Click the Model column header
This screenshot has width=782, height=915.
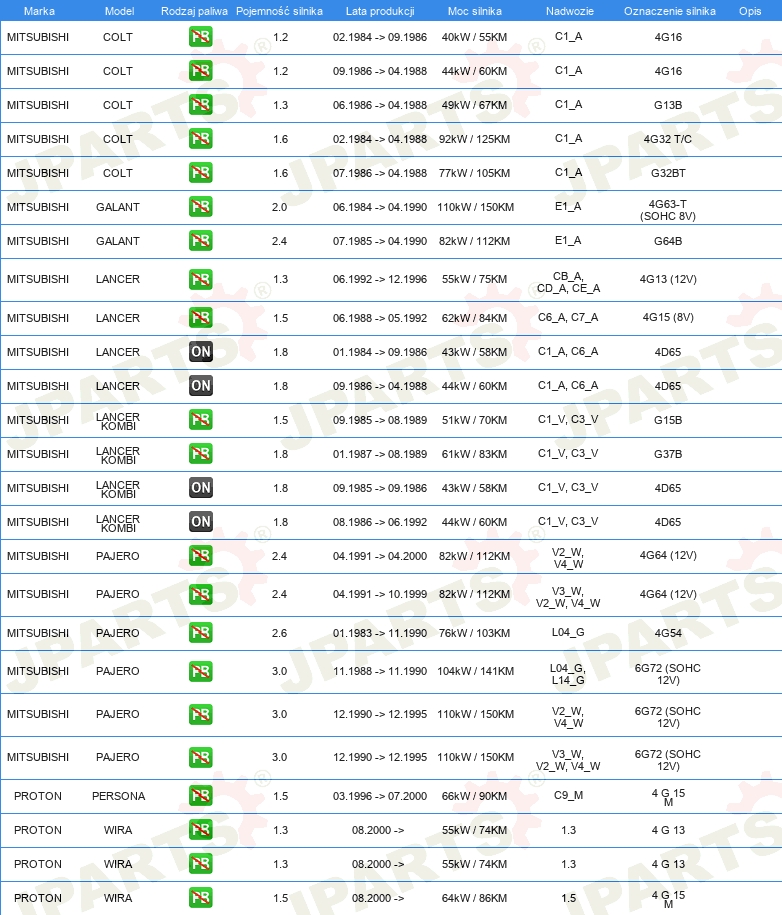click(x=119, y=11)
